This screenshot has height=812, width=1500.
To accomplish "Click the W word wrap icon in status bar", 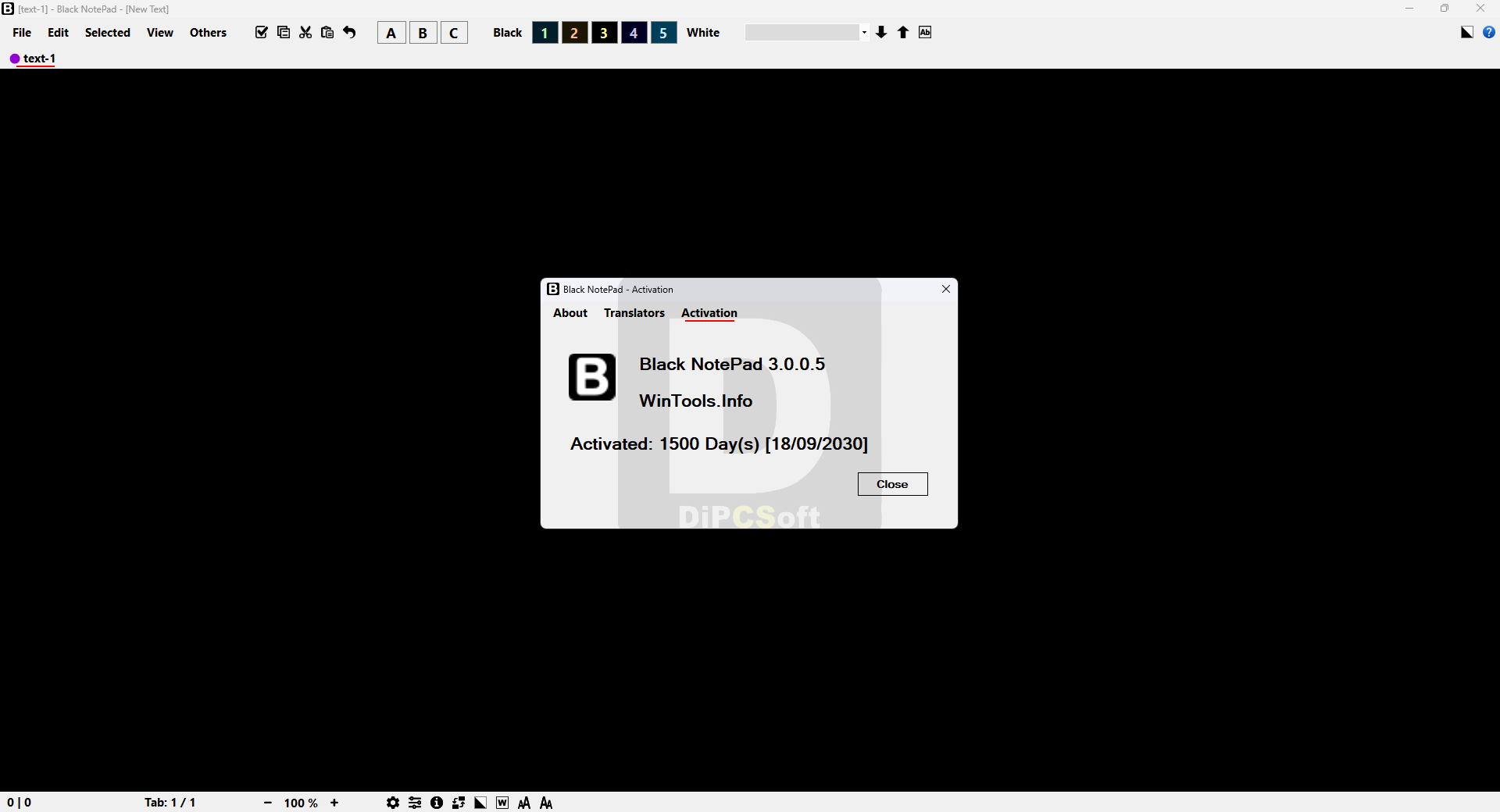I will pos(502,803).
